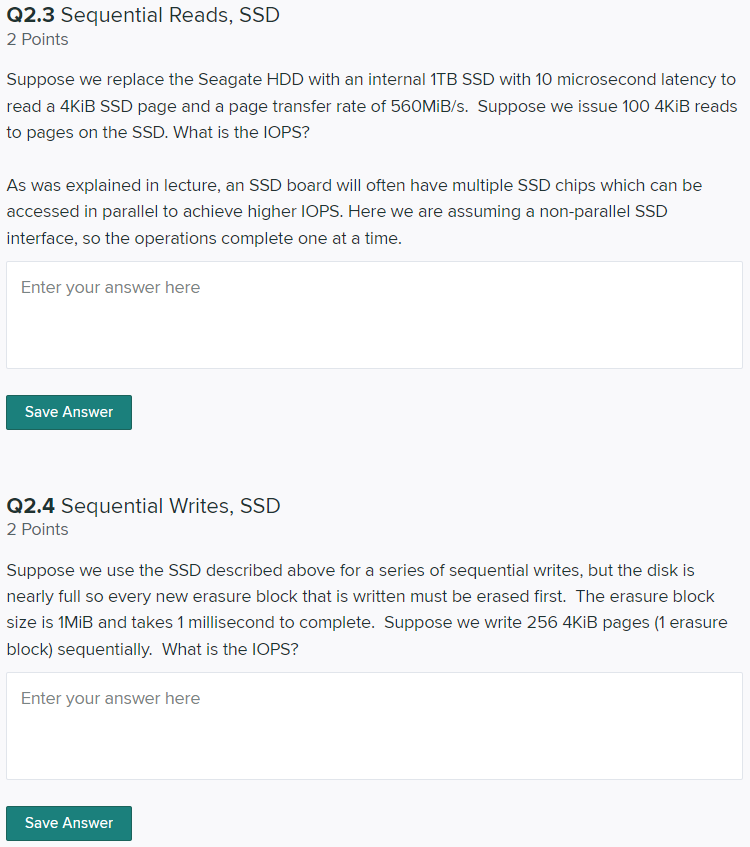The width and height of the screenshot is (750, 847).
Task: Click the bottom Save Answer button
Action: pos(68,823)
